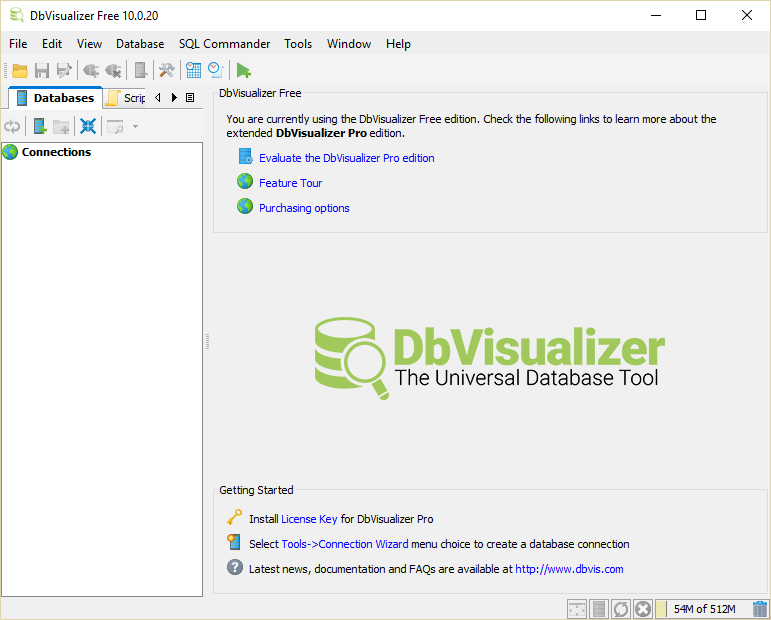The height and width of the screenshot is (620, 771).
Task: Click the Open File folder icon in the toolbar
Action: pos(20,71)
